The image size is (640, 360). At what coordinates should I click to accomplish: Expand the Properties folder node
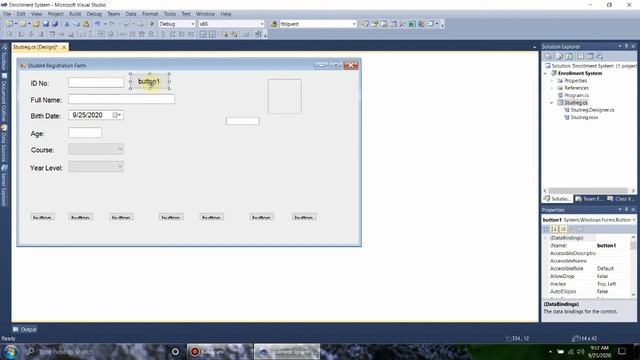552,81
